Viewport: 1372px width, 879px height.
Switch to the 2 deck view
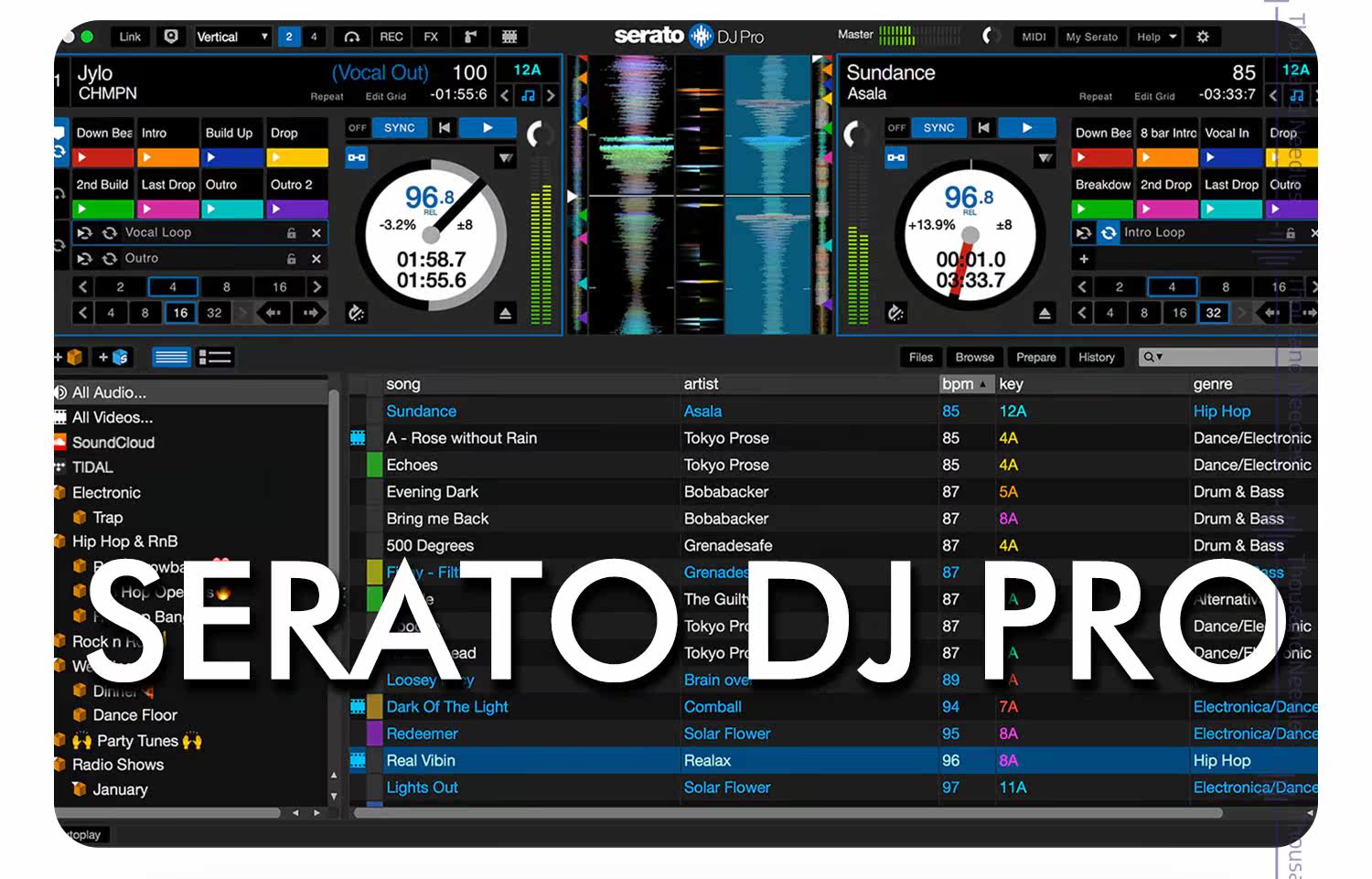pyautogui.click(x=289, y=37)
